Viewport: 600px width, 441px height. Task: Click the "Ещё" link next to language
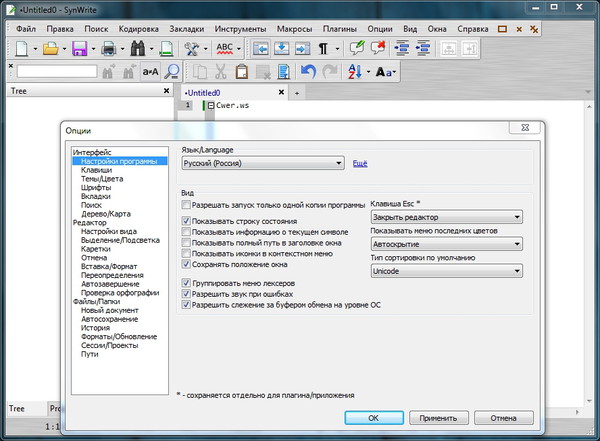(x=360, y=163)
